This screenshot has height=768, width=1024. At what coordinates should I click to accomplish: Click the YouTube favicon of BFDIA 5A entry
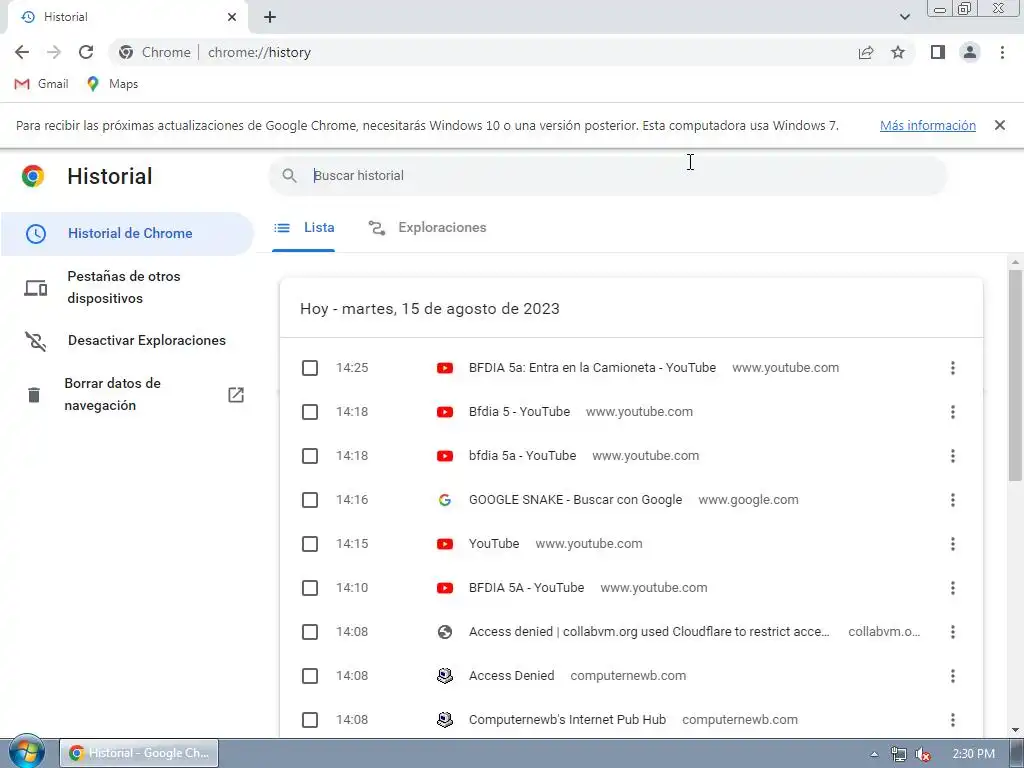[445, 588]
